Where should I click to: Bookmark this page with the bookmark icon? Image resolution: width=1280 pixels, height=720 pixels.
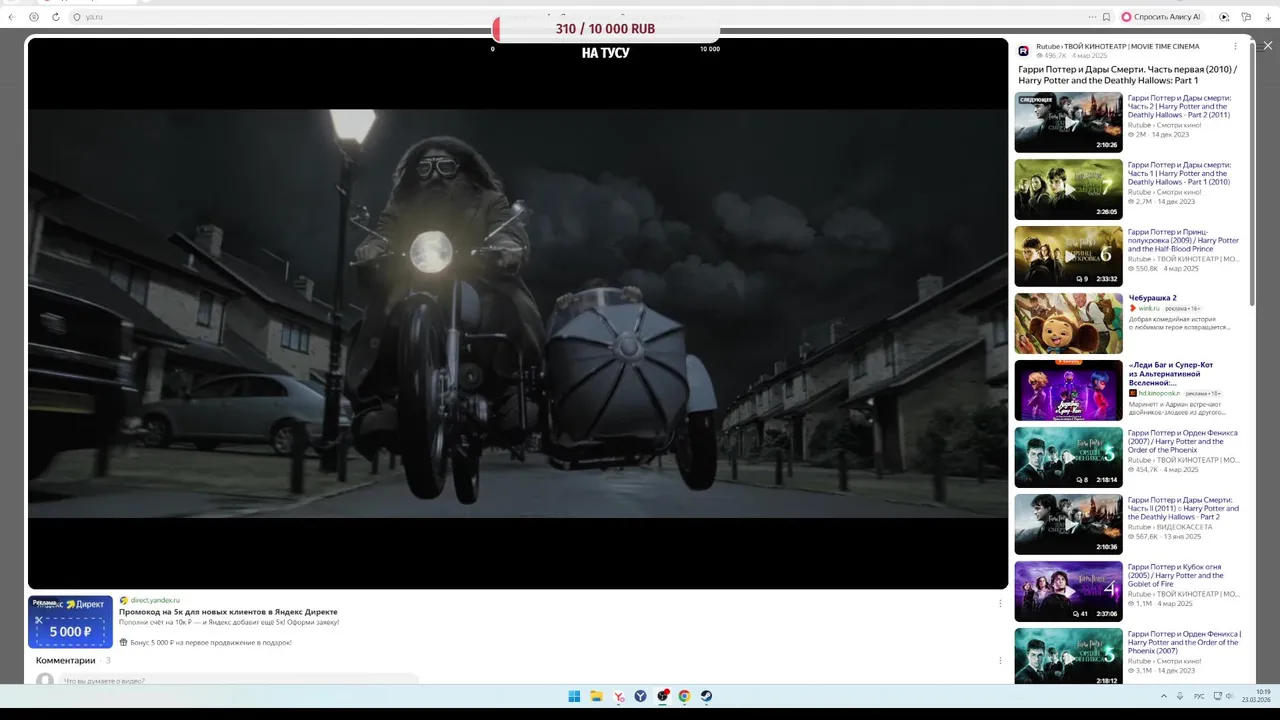tap(1106, 17)
